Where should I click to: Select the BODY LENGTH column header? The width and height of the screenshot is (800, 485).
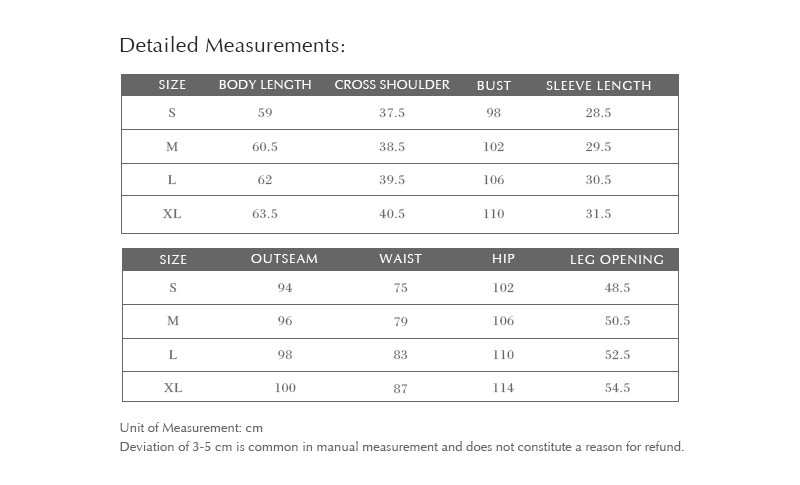265,85
